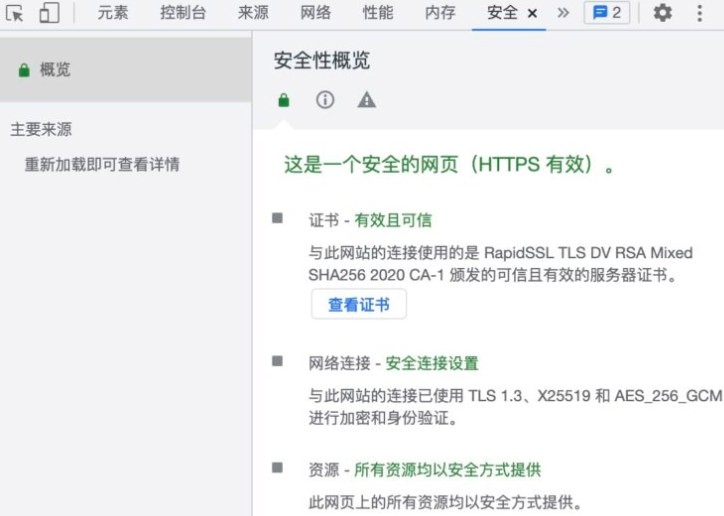Screen dimensions: 724x516
Task: Click the 这是一个安全的网页 summary text
Action: point(449,165)
